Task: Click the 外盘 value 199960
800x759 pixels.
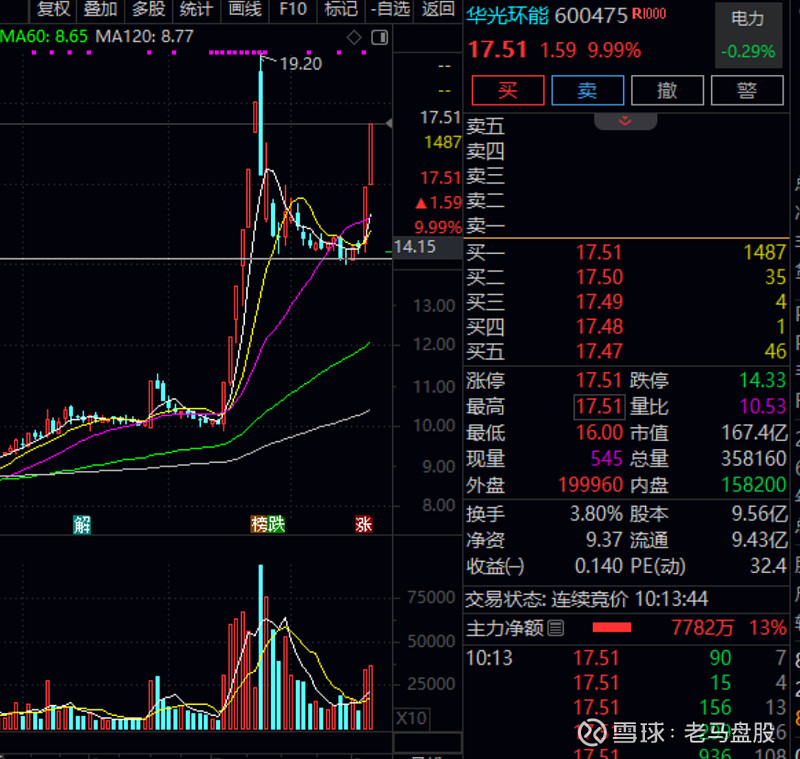Action: [x=590, y=485]
